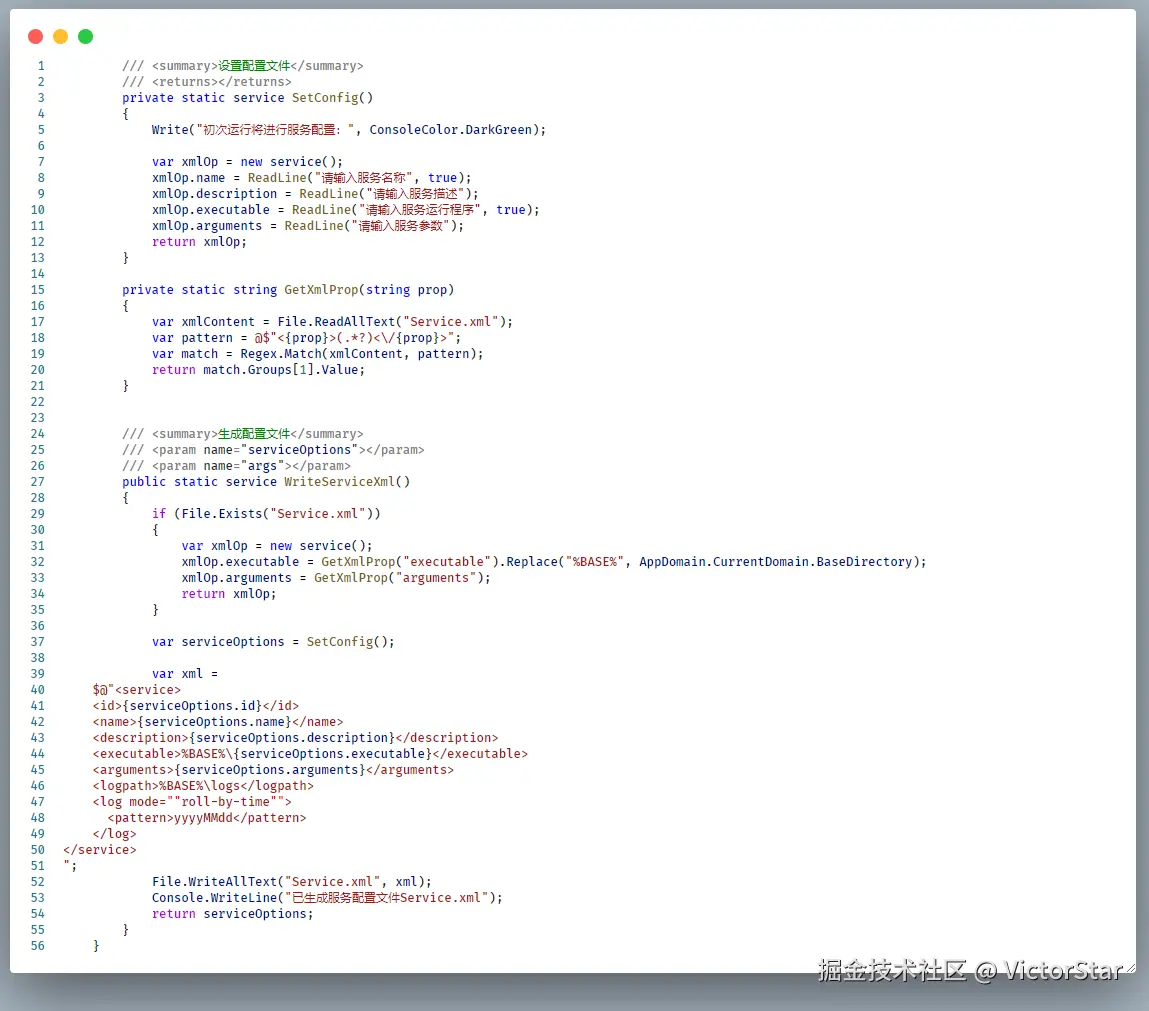Click the closing </service> tag

pyautogui.click(x=100, y=851)
